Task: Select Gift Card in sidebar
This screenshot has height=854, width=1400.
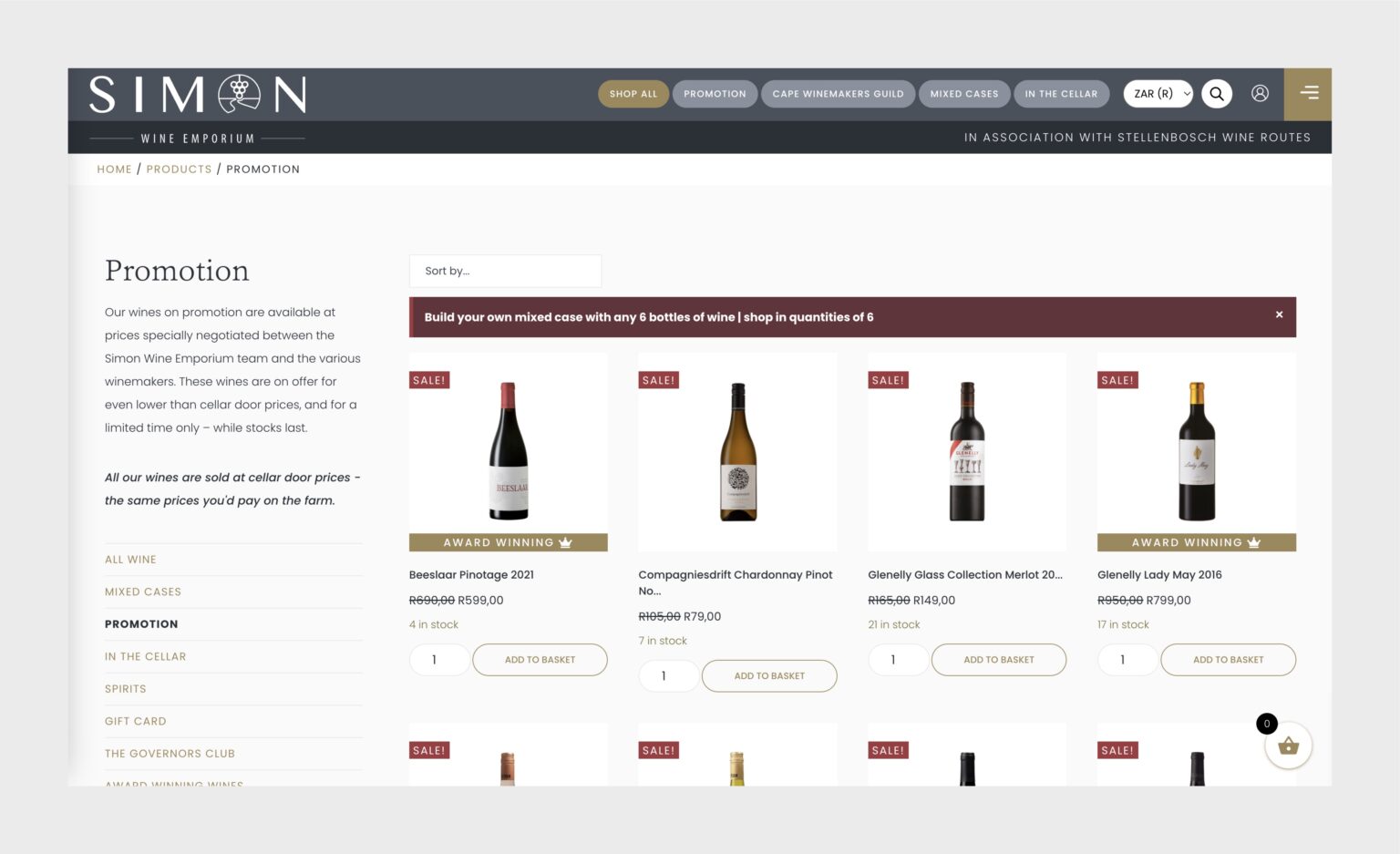Action: (136, 721)
